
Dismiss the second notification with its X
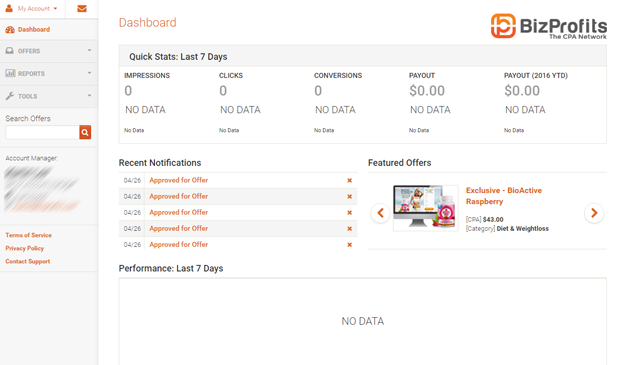pyautogui.click(x=349, y=197)
